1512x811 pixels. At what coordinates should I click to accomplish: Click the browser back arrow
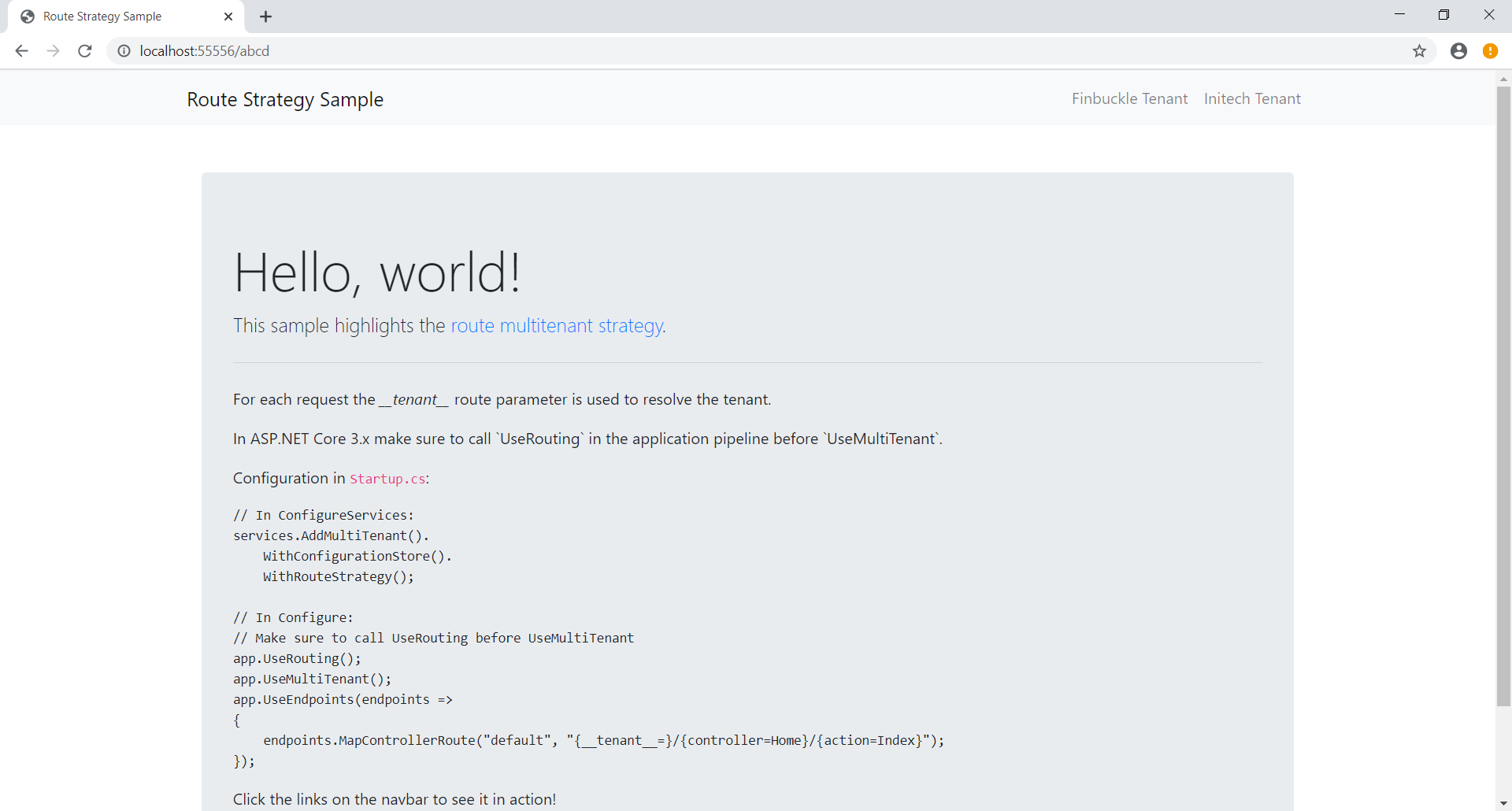coord(21,51)
